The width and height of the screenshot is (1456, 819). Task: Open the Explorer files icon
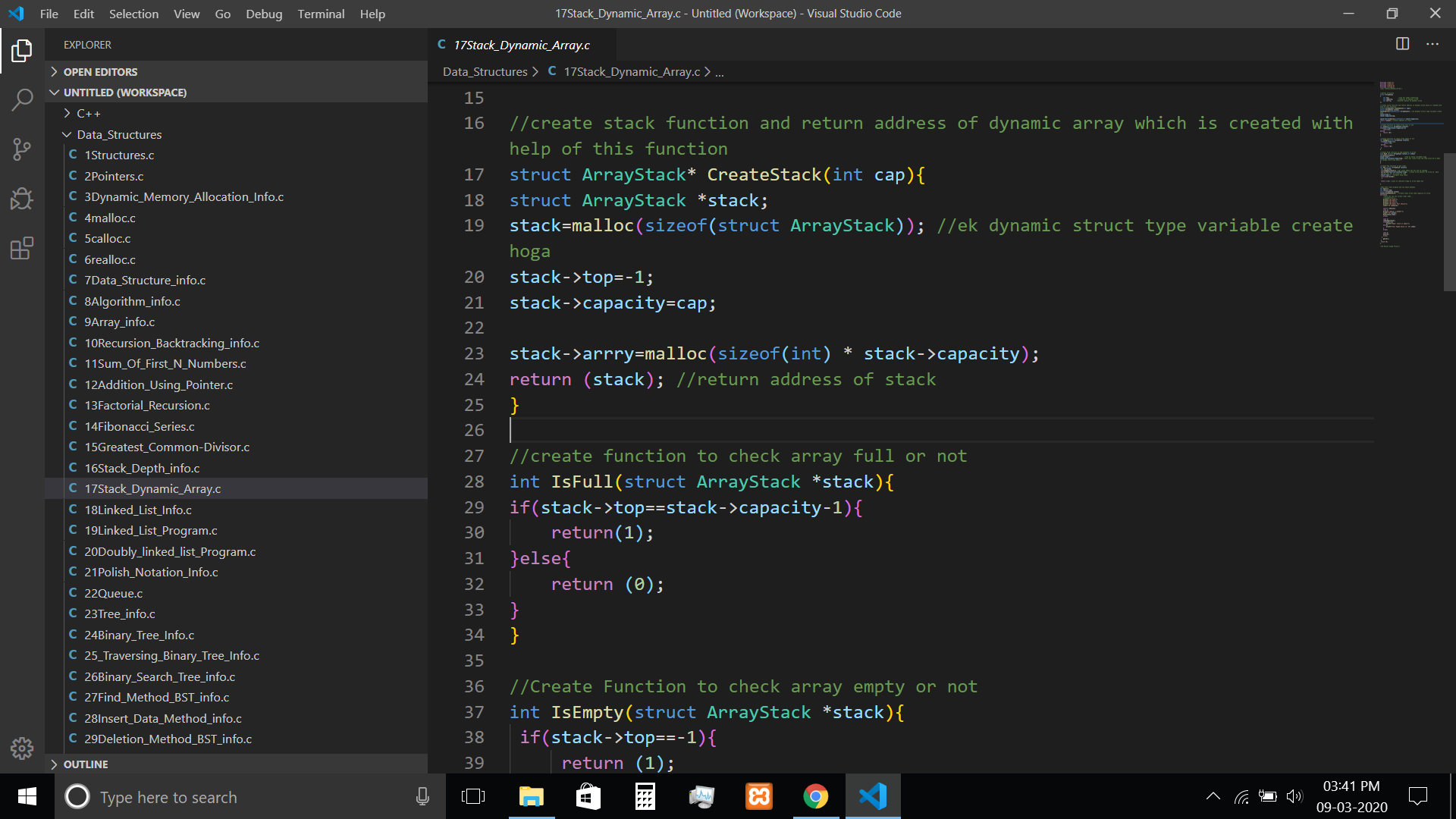(x=22, y=51)
